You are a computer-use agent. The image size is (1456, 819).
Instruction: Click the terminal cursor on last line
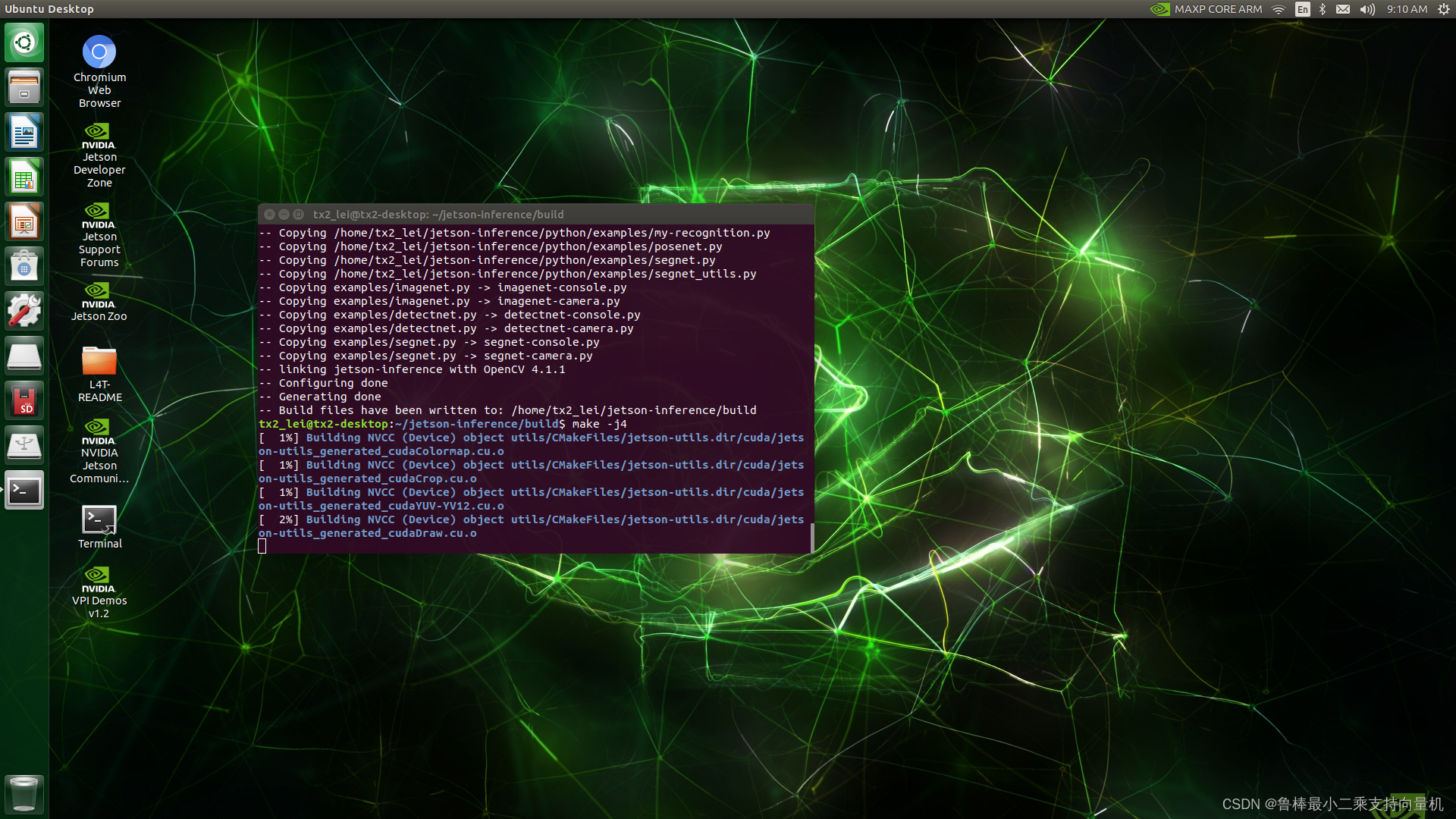pos(262,547)
